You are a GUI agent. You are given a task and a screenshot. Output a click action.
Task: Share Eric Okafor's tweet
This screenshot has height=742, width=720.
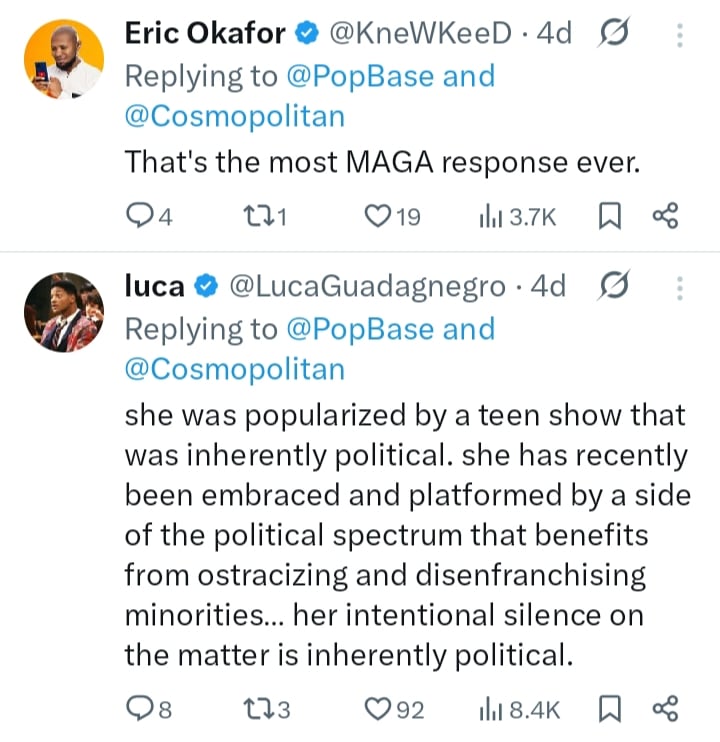pos(665,216)
